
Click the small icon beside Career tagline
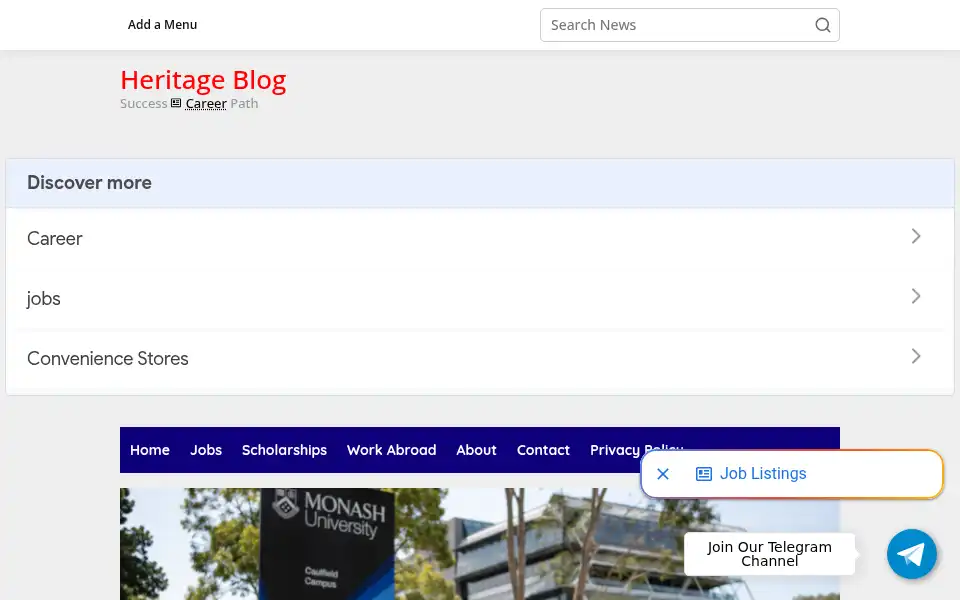[x=176, y=103]
